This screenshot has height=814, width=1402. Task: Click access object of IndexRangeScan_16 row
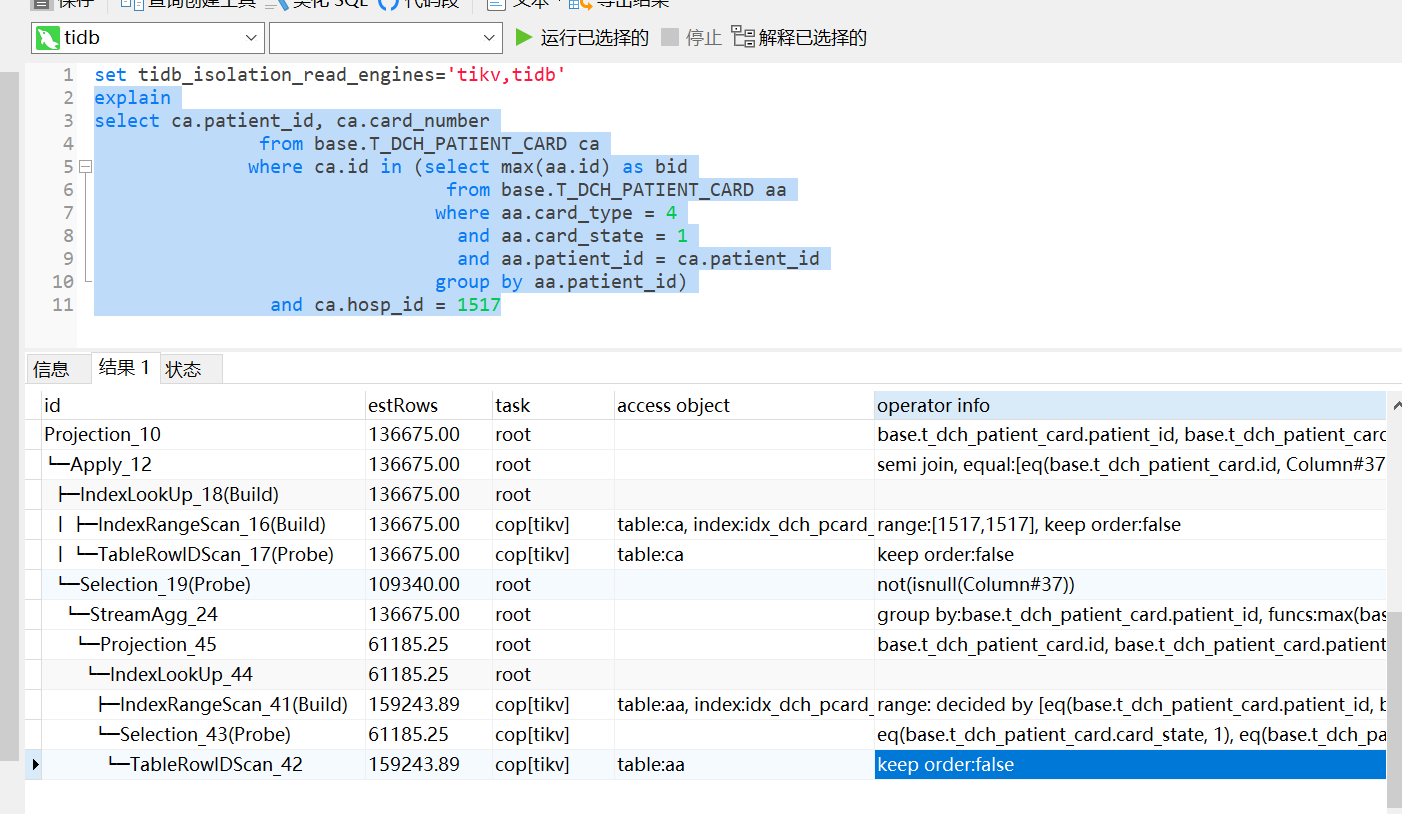pyautogui.click(x=744, y=524)
